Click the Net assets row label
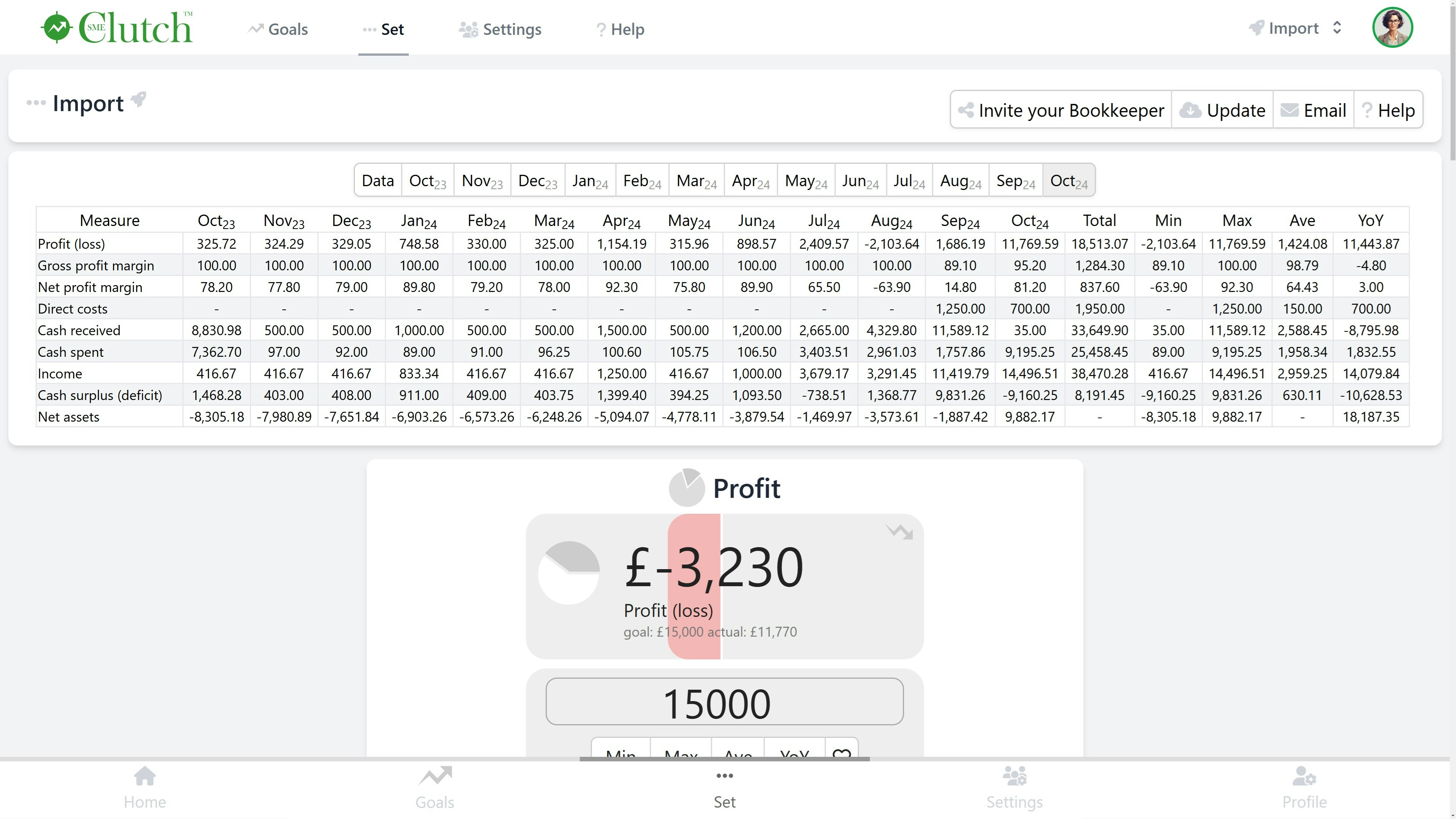Image resolution: width=1456 pixels, height=819 pixels. click(68, 417)
